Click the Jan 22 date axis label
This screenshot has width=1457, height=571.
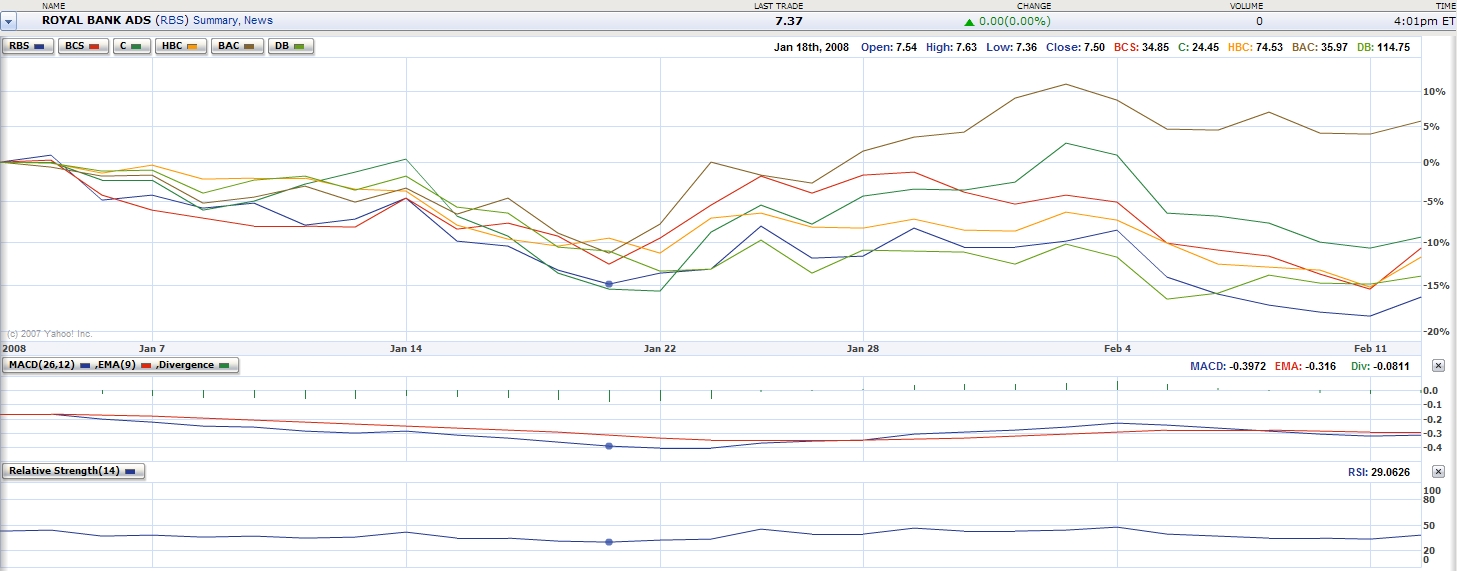point(660,348)
